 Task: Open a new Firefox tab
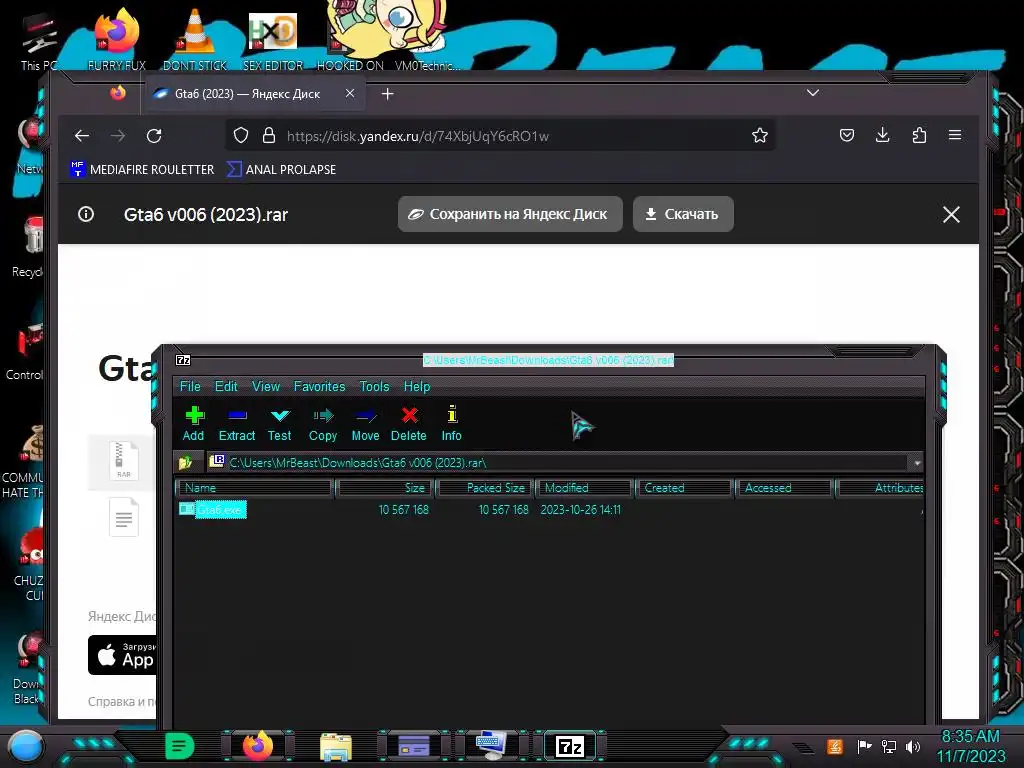click(387, 94)
